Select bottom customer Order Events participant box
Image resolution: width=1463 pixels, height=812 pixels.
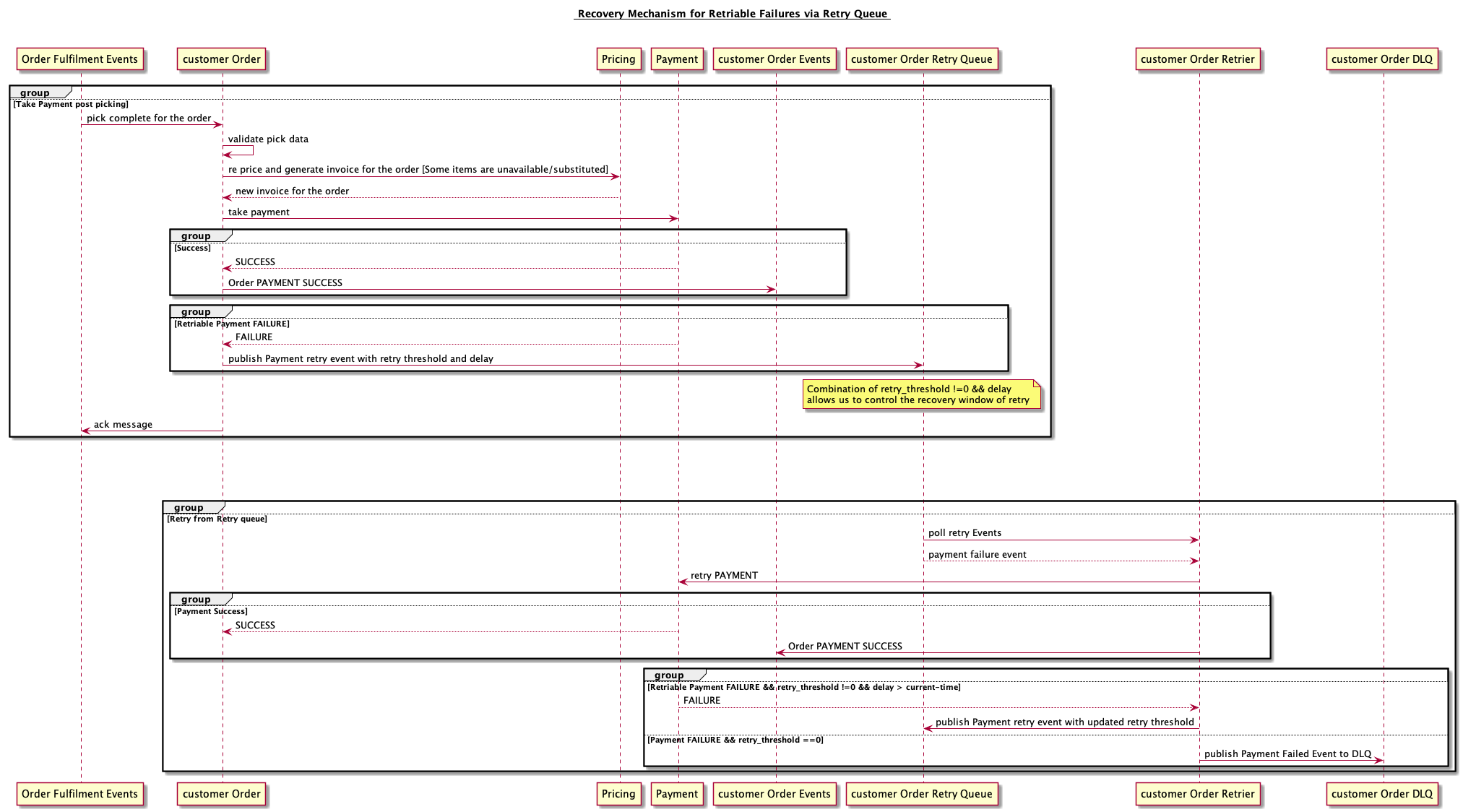click(774, 794)
